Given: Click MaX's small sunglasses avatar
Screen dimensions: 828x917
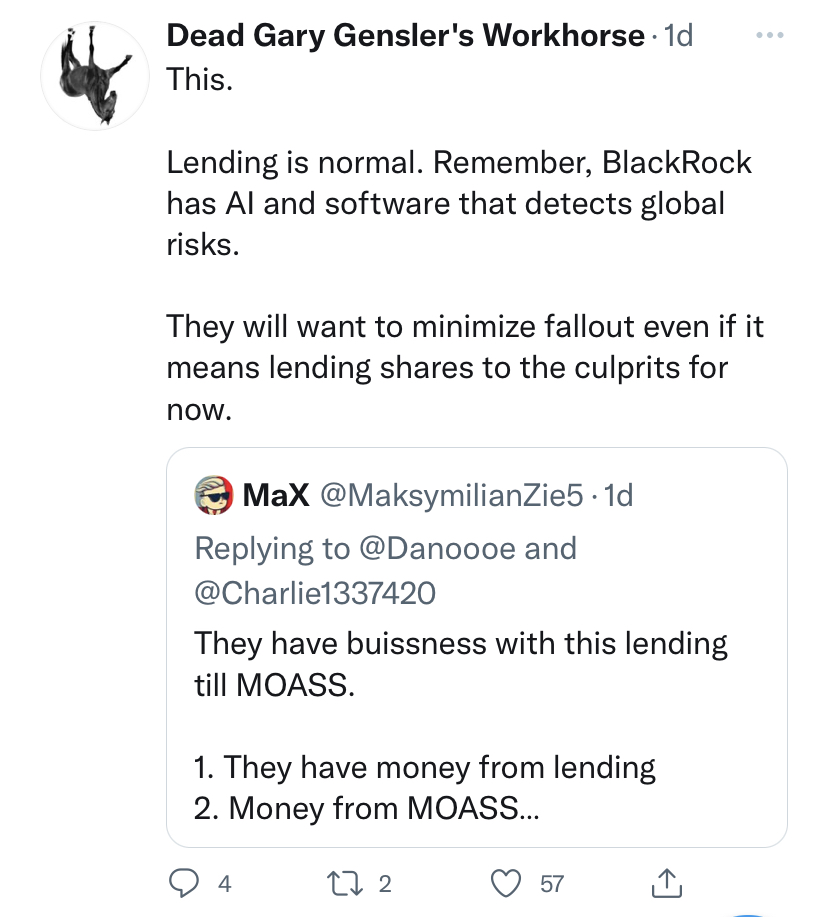Looking at the screenshot, I should pos(214,495).
